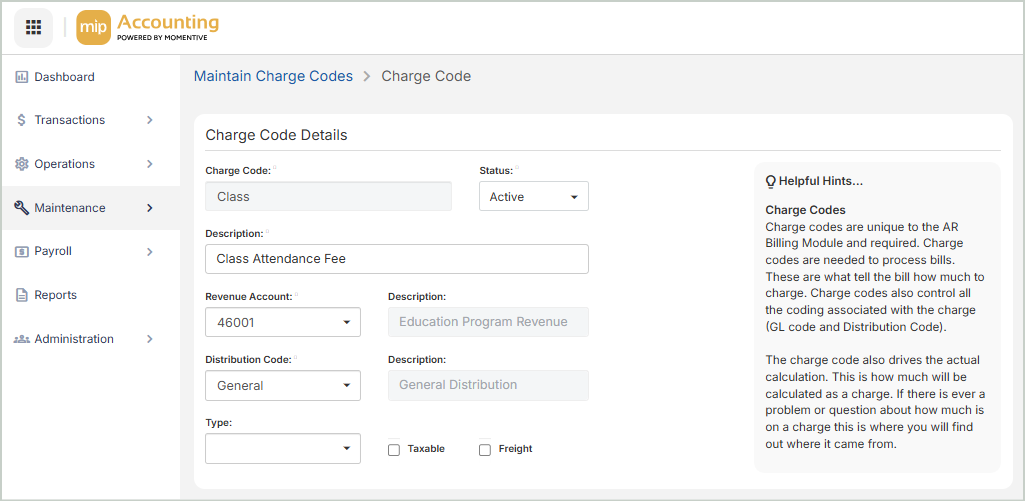Tick the Freight checkbox

[485, 450]
